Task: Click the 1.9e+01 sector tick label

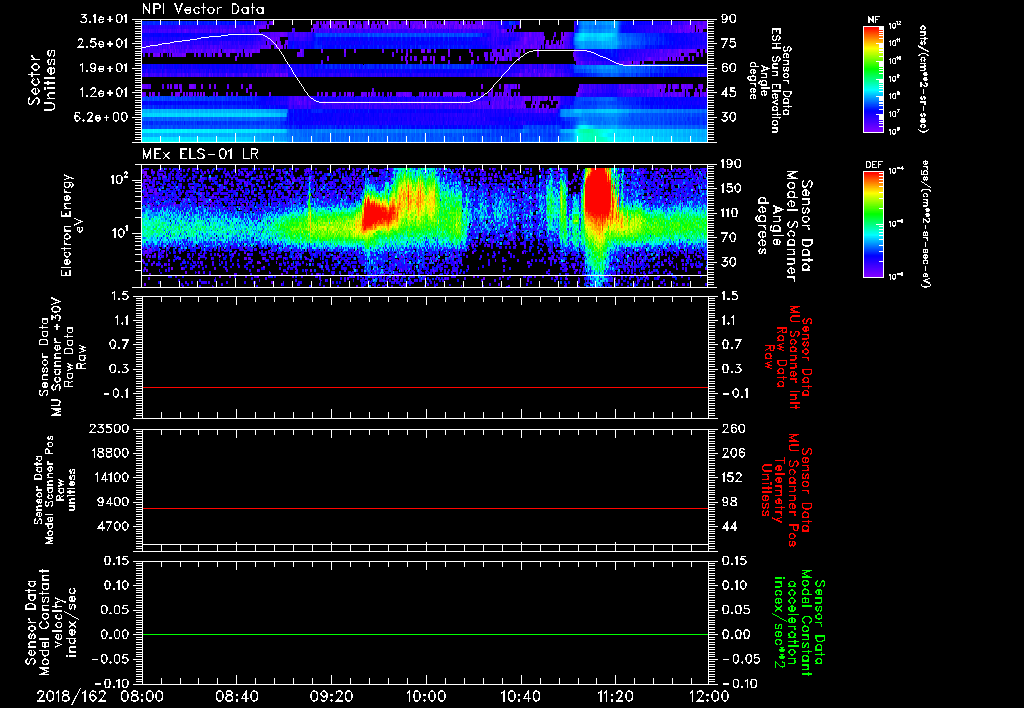Action: coord(104,68)
